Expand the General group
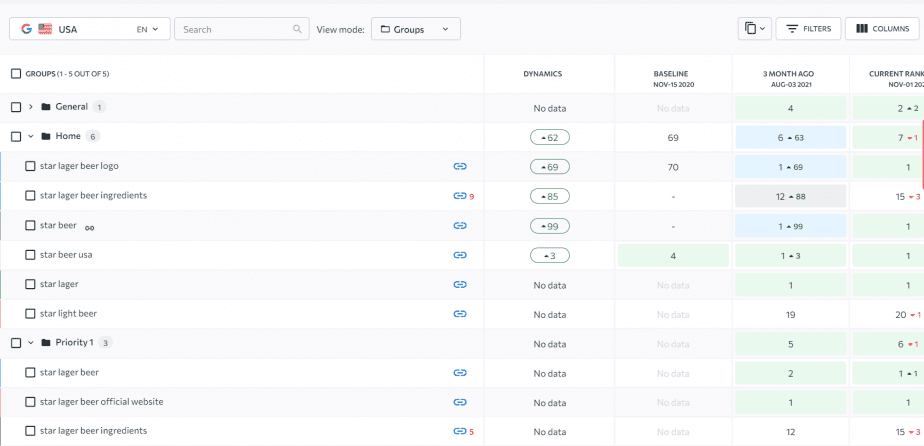The width and height of the screenshot is (924, 446). click(x=31, y=107)
